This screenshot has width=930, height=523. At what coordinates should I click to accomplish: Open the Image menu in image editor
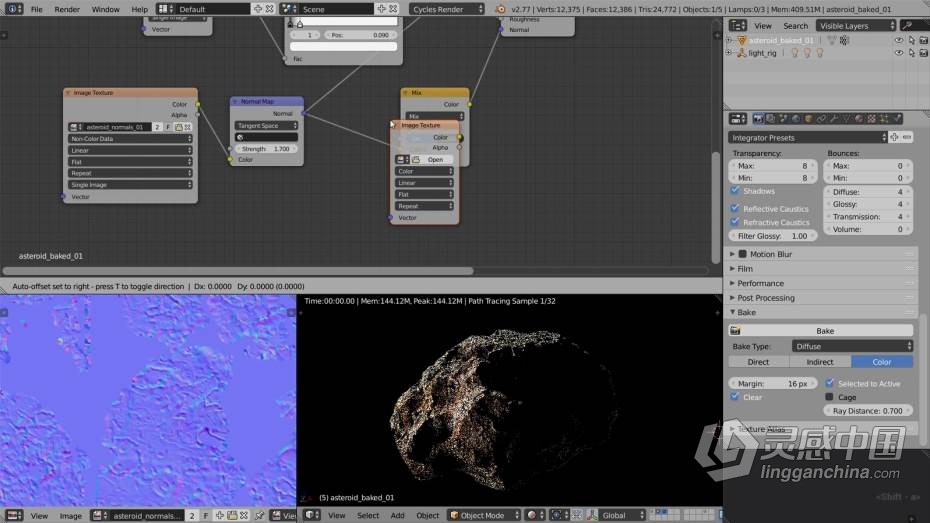(x=71, y=516)
